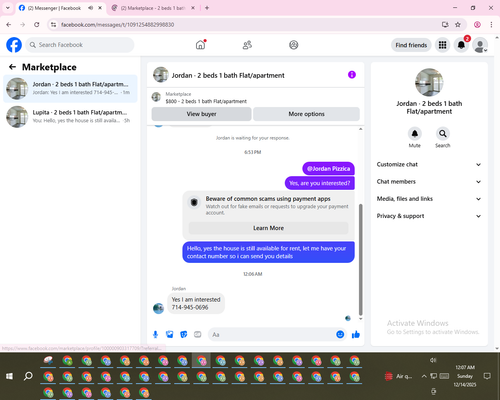Open the Groups icon in top navigation
This screenshot has width=500, height=400.
click(x=294, y=45)
